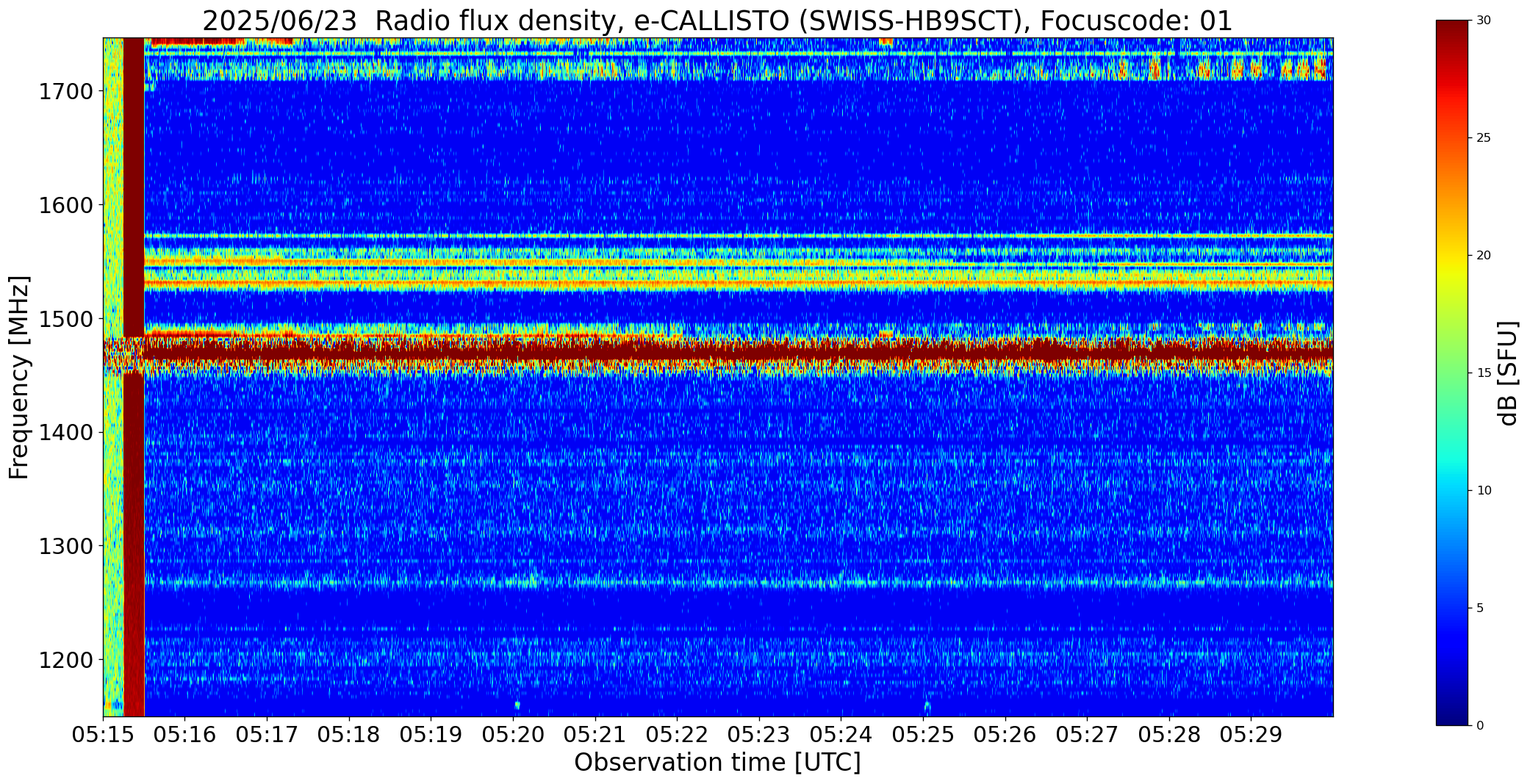This screenshot has width=1530, height=784.
Task: Click the 1700 frequency tick label
Action: click(x=65, y=92)
